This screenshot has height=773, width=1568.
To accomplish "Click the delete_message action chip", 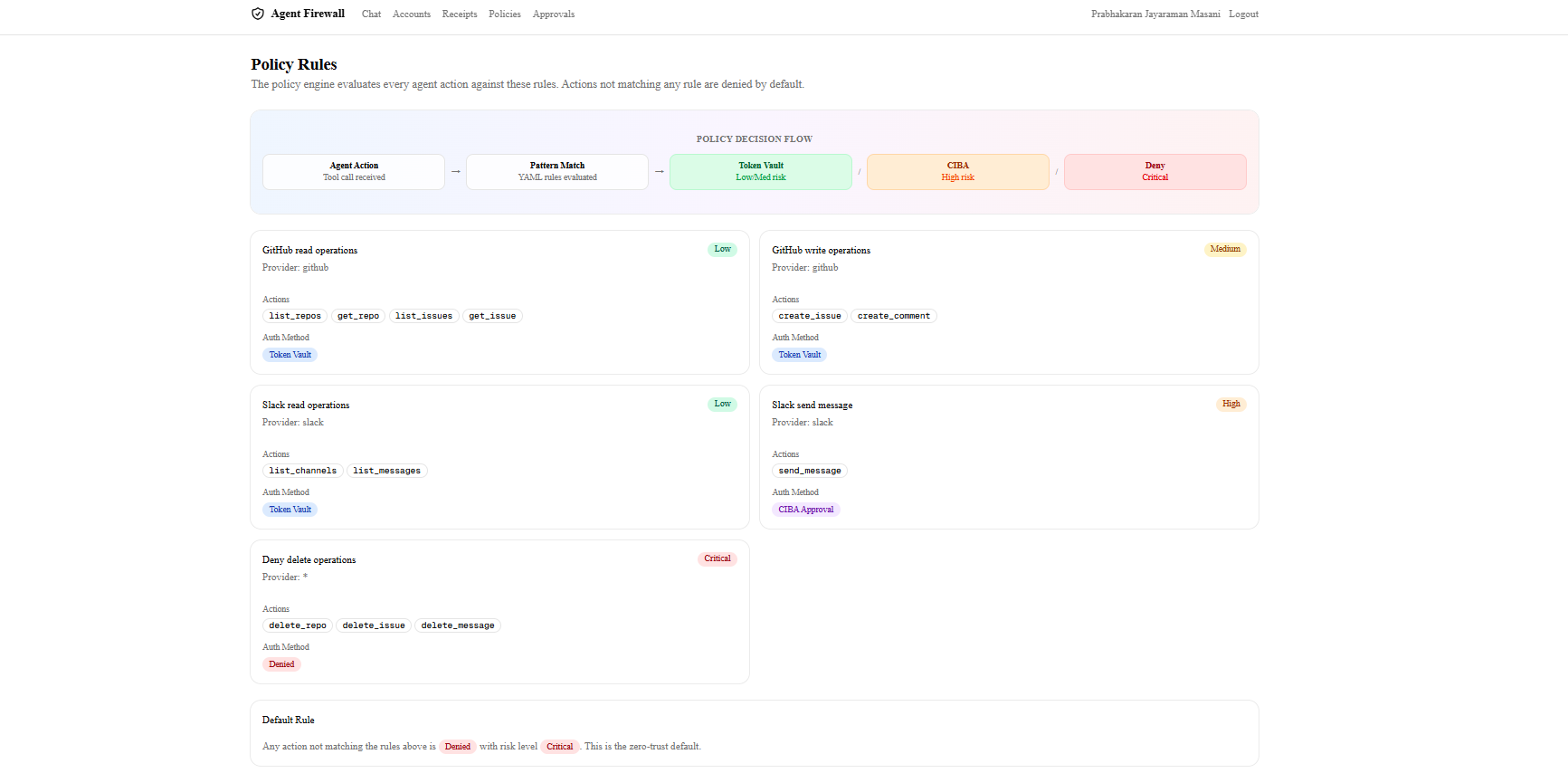I will point(458,625).
